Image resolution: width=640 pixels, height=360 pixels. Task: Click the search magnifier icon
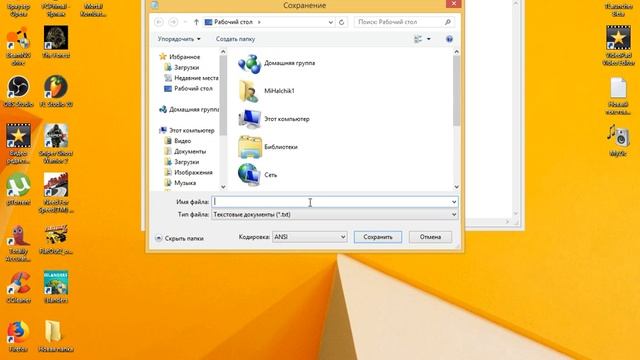coord(448,22)
